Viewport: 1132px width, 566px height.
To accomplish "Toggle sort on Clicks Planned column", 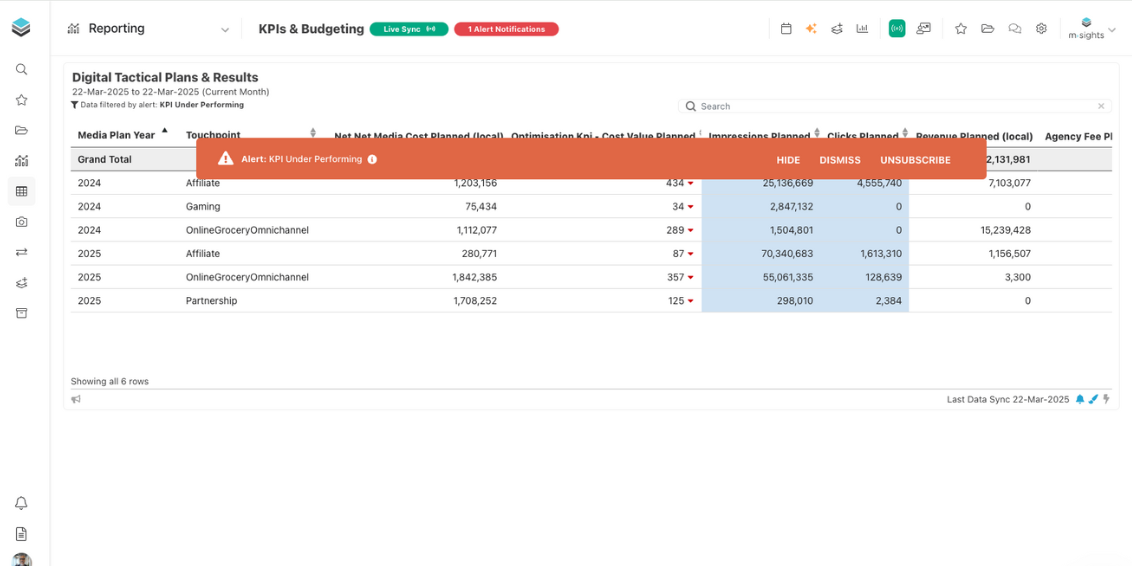I will (x=904, y=133).
